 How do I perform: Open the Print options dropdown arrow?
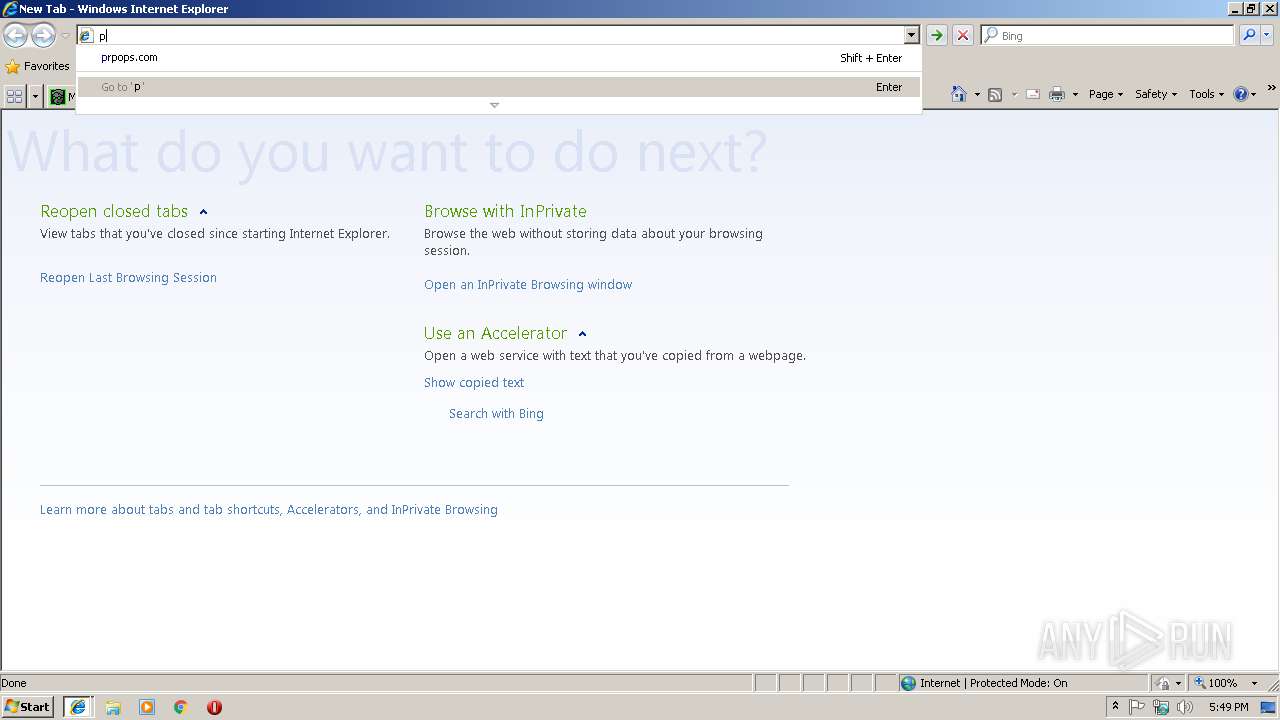pos(1075,94)
